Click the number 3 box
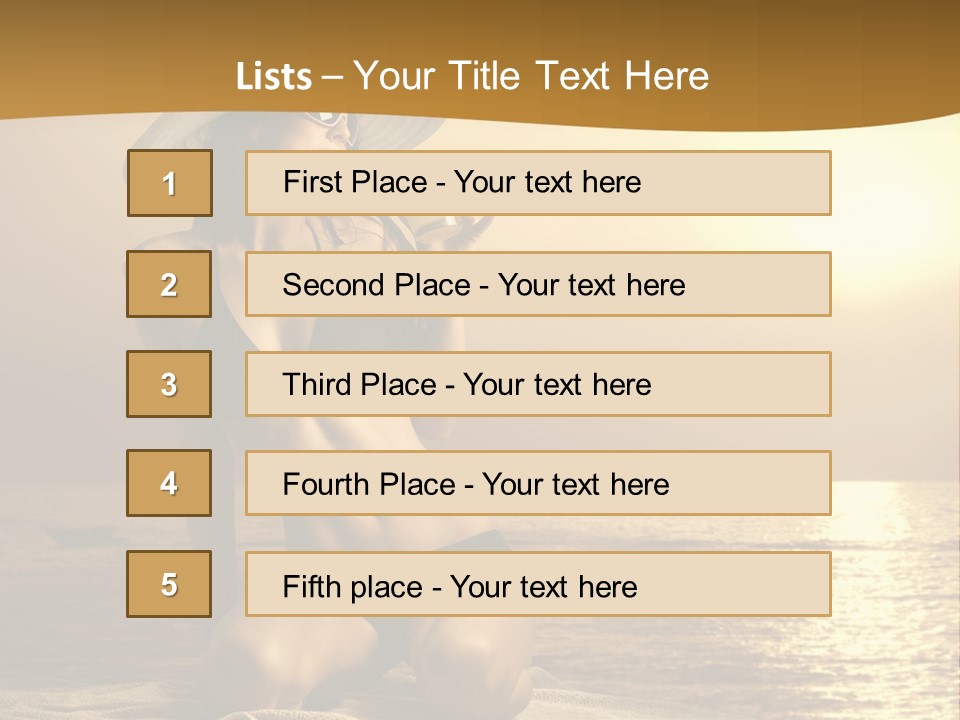Screen dimensions: 960x720 click(x=169, y=384)
